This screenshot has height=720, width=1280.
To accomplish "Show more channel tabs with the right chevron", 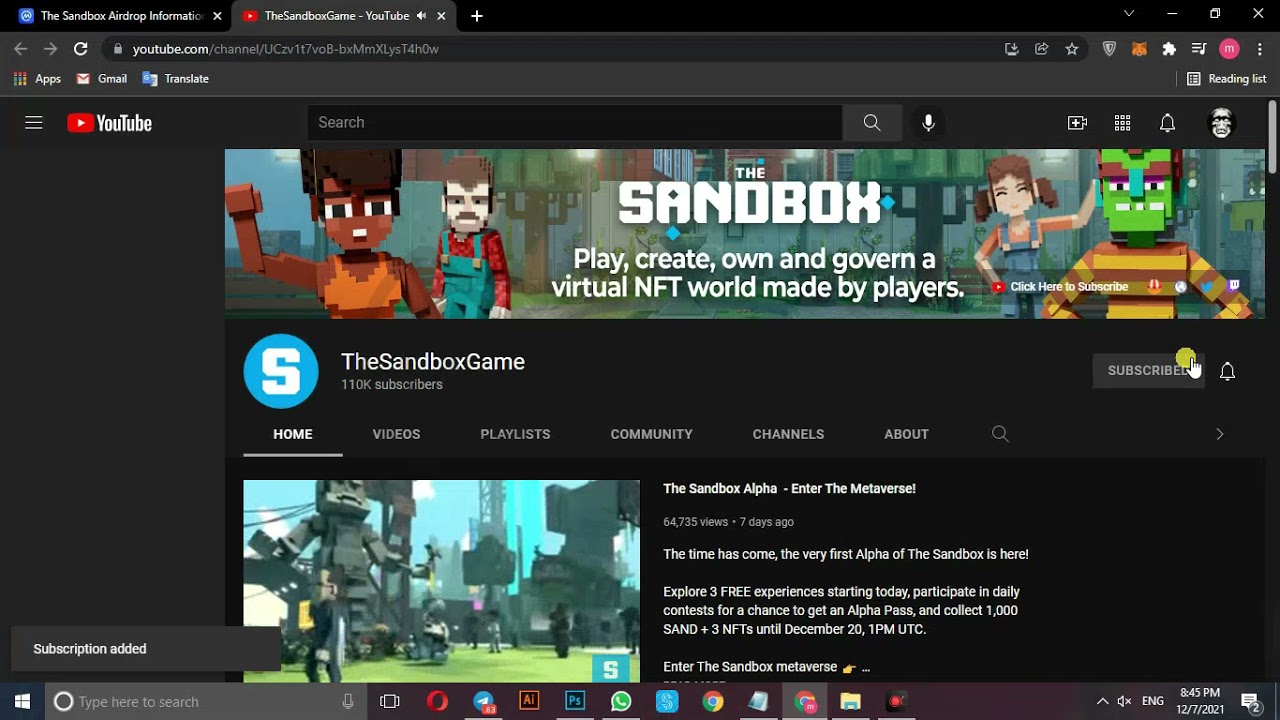I will pos(1219,434).
